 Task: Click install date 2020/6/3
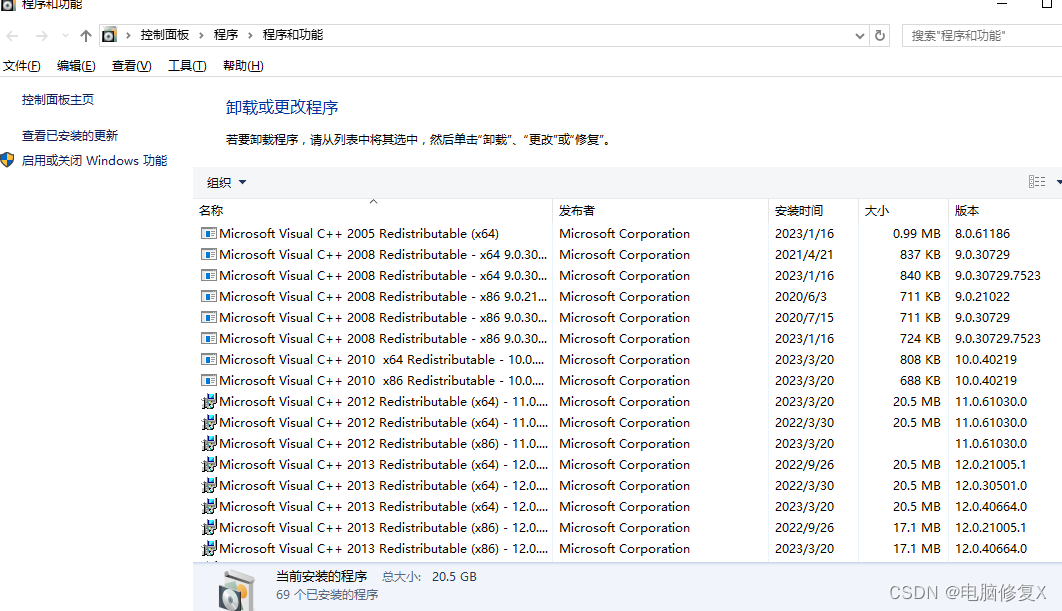pos(801,297)
